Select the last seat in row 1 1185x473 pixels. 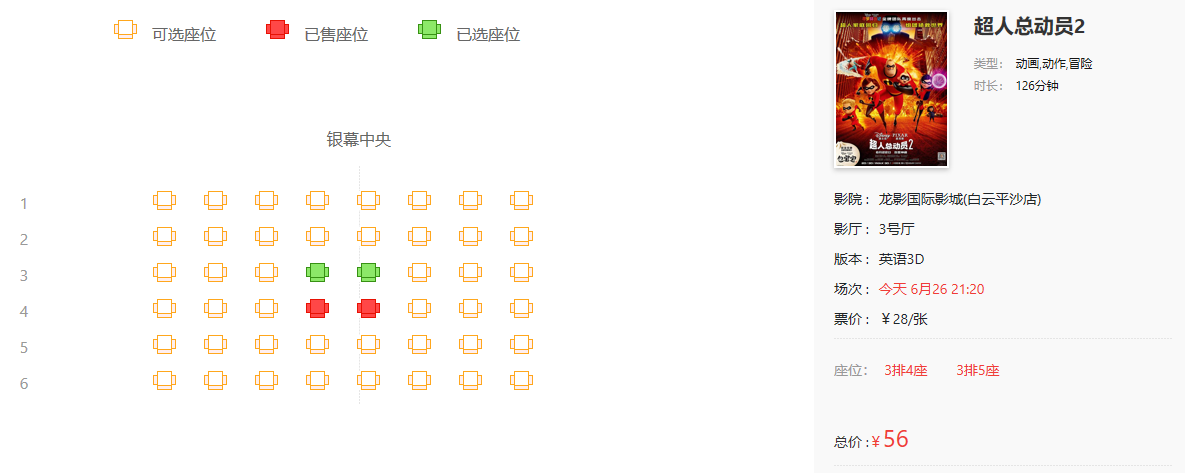[521, 200]
